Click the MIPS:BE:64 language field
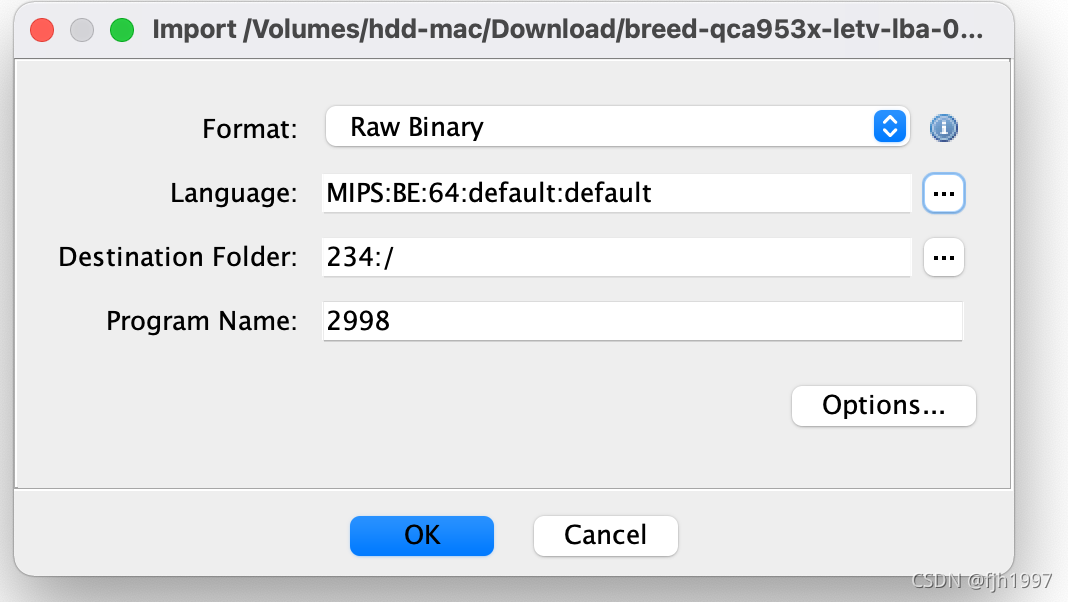The height and width of the screenshot is (602, 1068). (616, 193)
